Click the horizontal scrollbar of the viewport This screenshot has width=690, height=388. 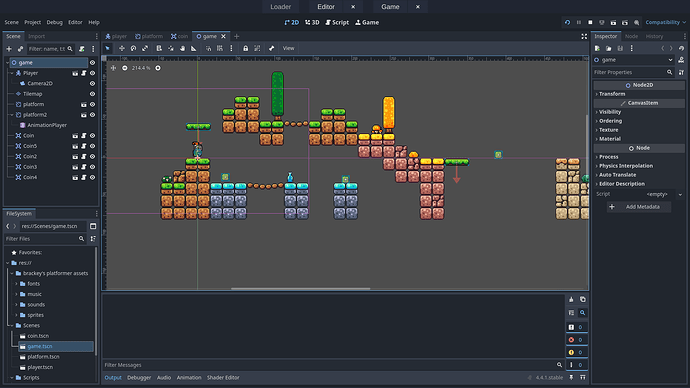click(301, 289)
